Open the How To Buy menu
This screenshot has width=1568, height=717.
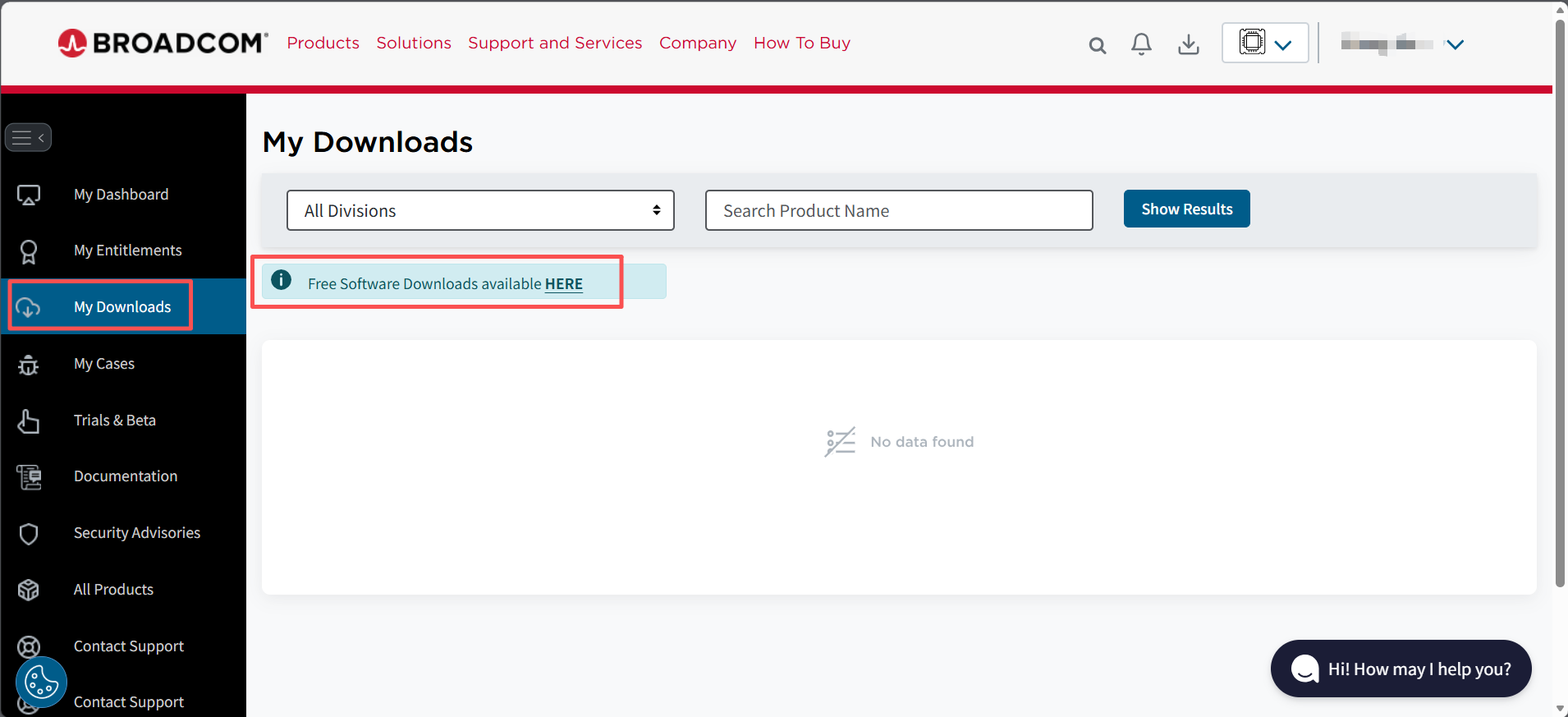[x=802, y=43]
